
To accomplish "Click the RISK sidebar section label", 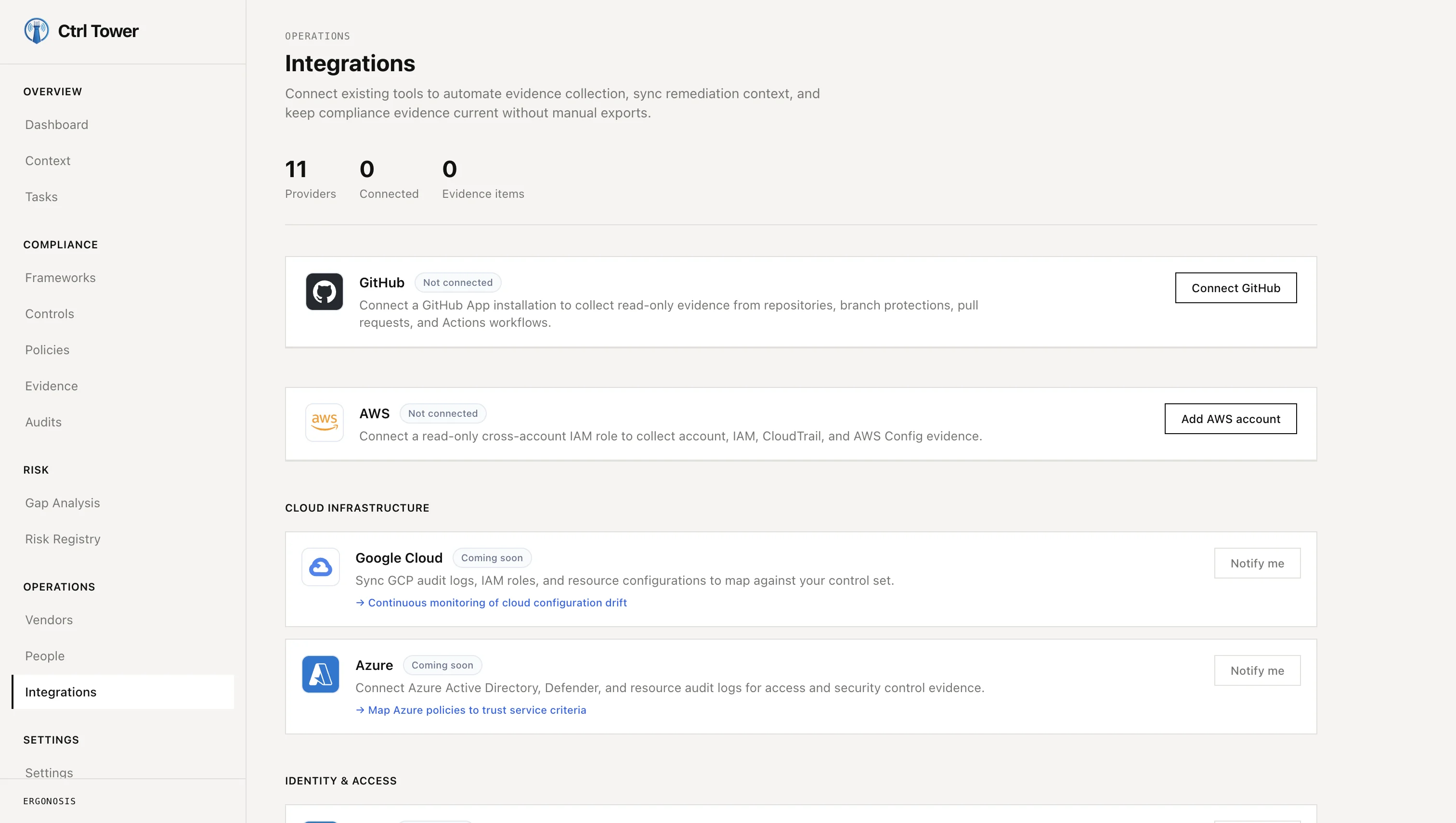I will click(x=36, y=470).
